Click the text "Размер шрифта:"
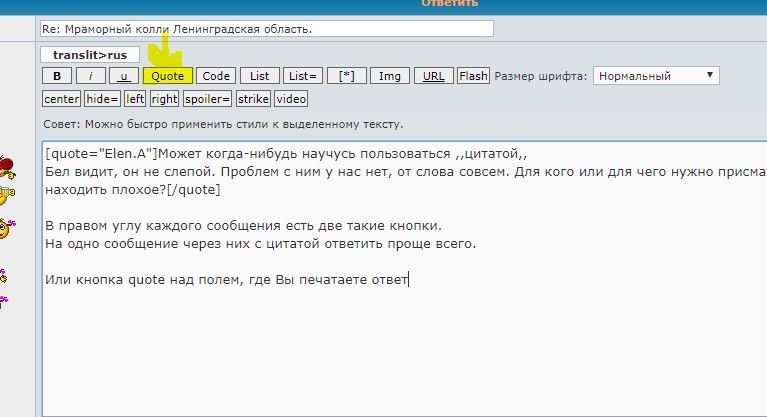This screenshot has width=767, height=417. (x=541, y=76)
